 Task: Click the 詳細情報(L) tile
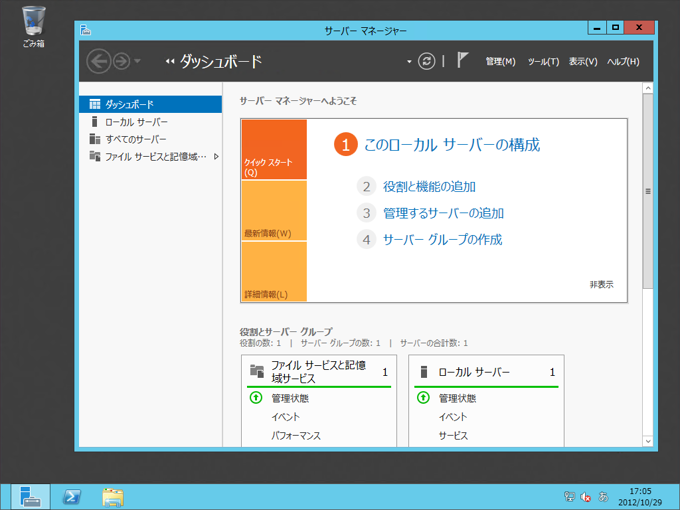click(x=274, y=271)
